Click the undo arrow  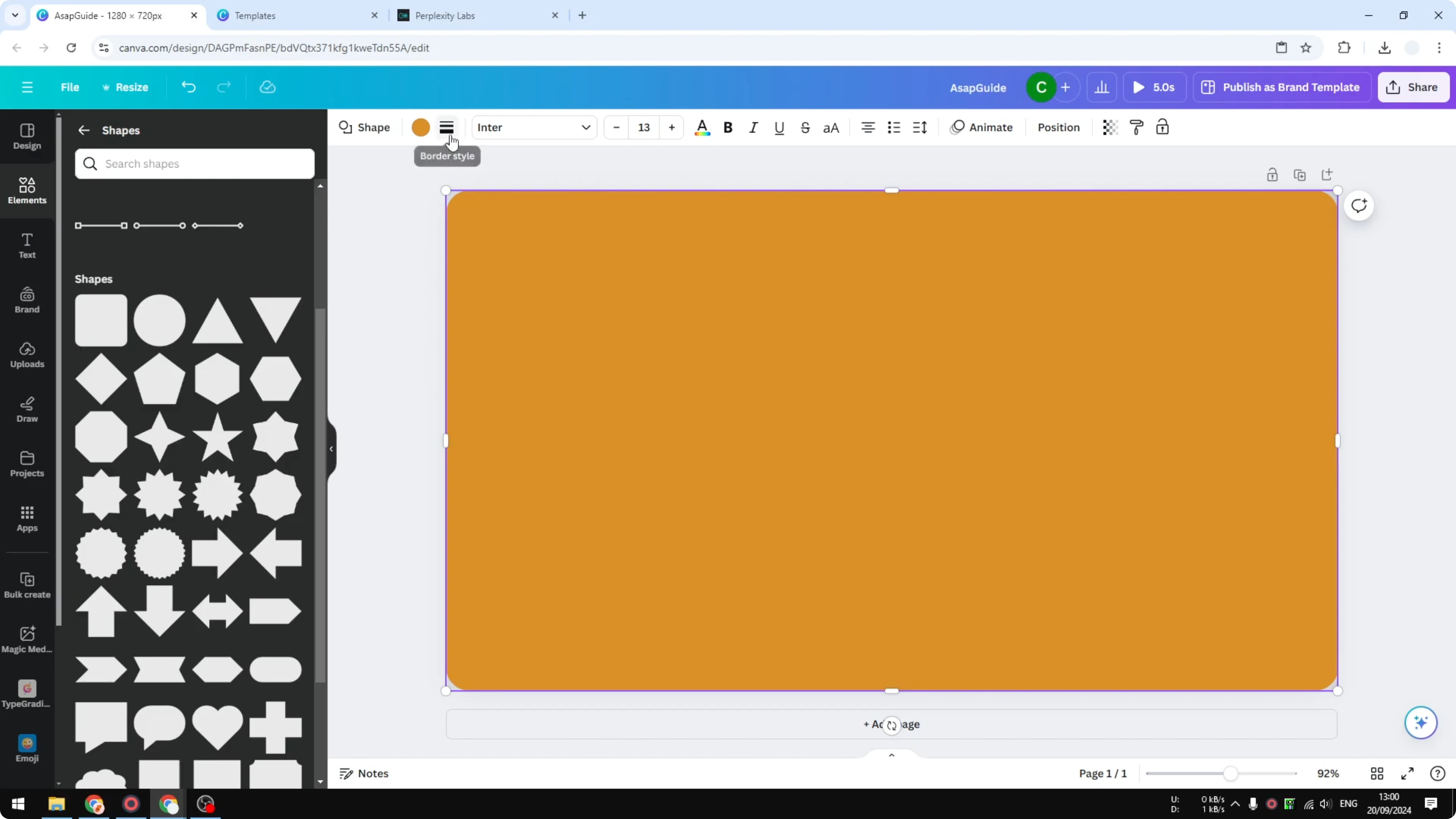click(x=189, y=87)
